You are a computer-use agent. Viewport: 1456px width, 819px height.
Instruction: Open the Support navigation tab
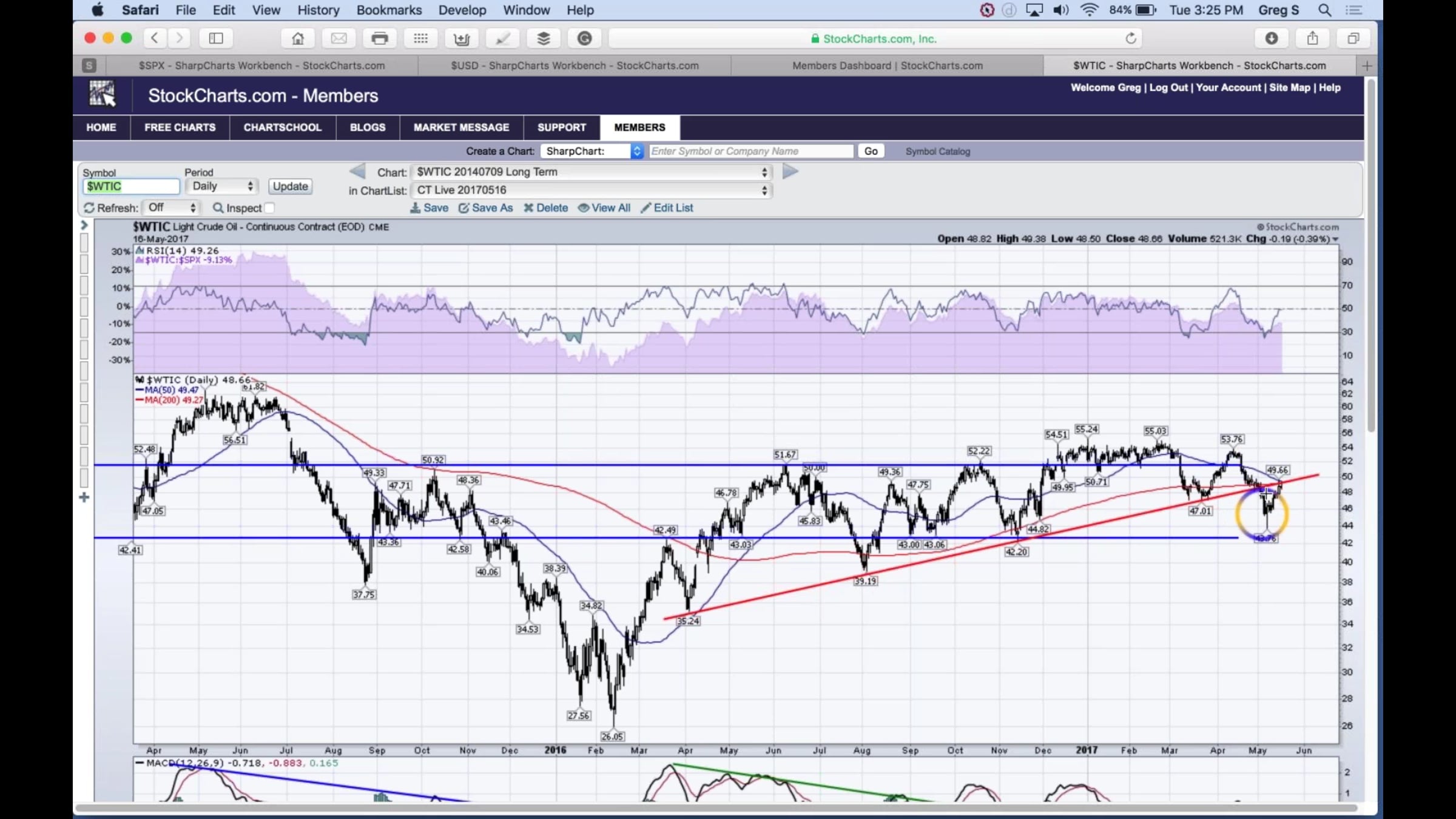(562, 127)
